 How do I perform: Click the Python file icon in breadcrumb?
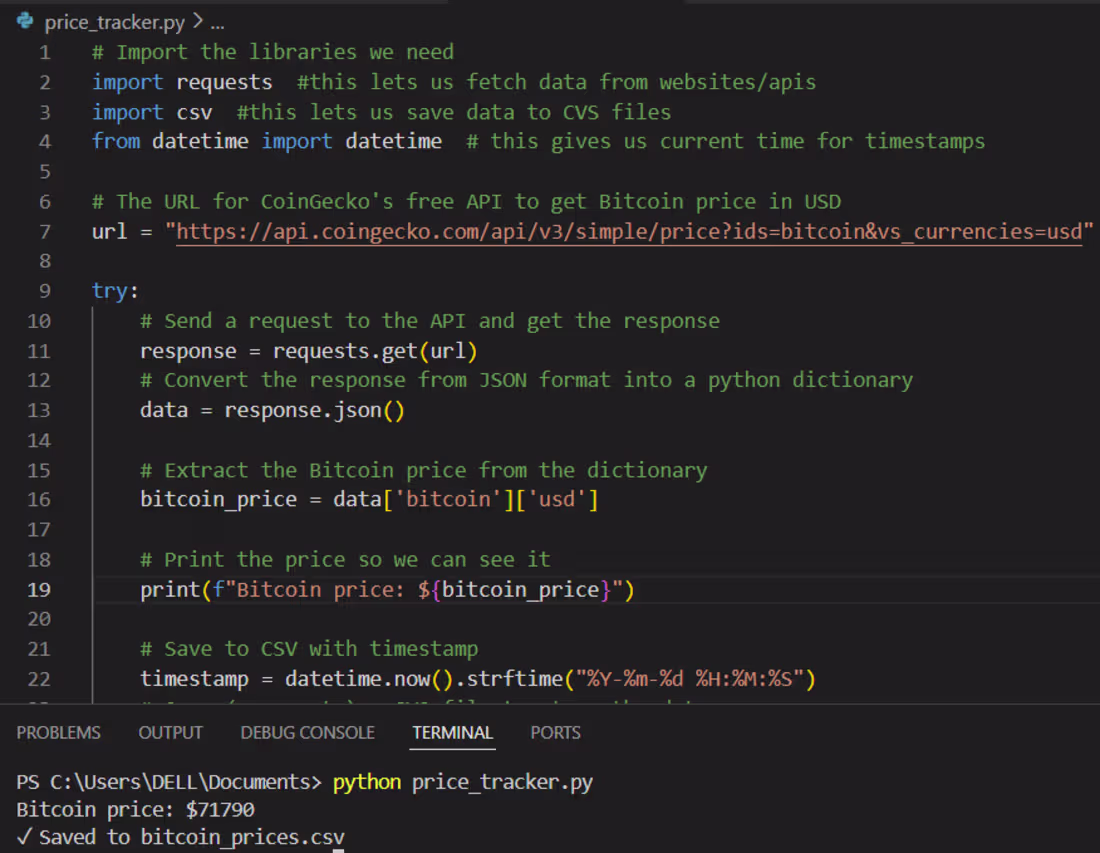25,21
